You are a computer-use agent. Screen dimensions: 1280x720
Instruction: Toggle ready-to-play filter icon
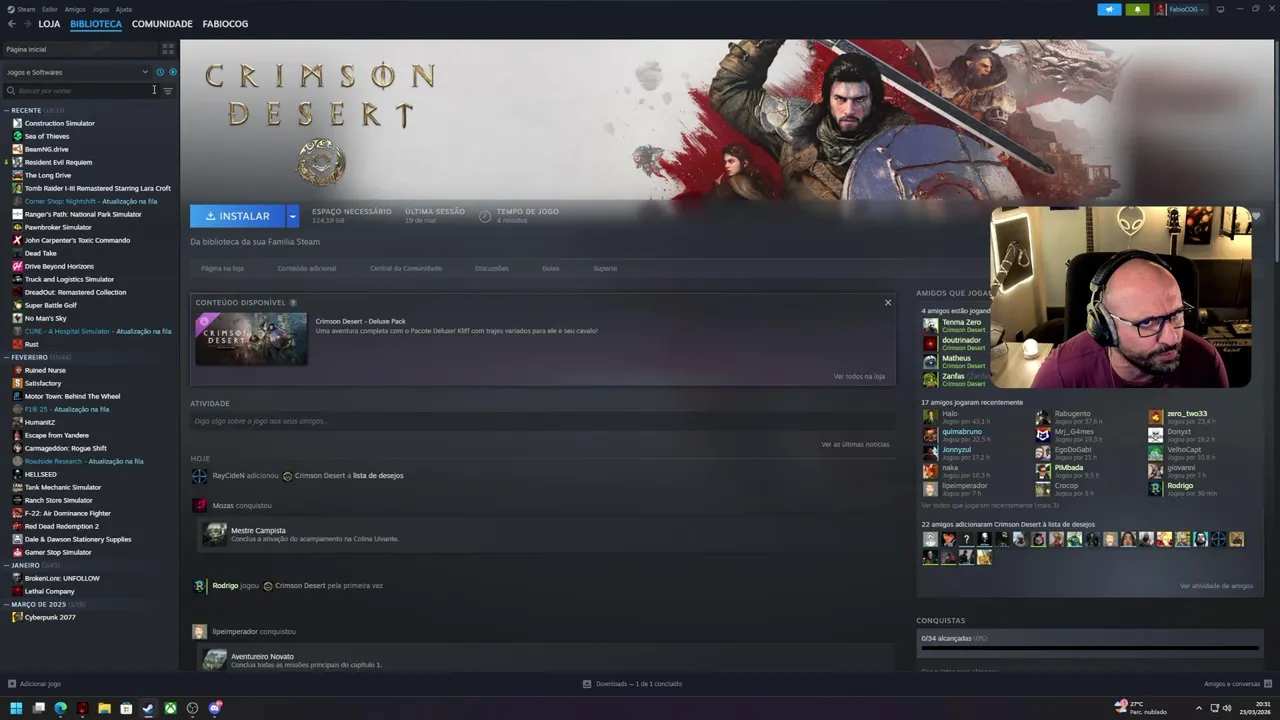pyautogui.click(x=172, y=72)
